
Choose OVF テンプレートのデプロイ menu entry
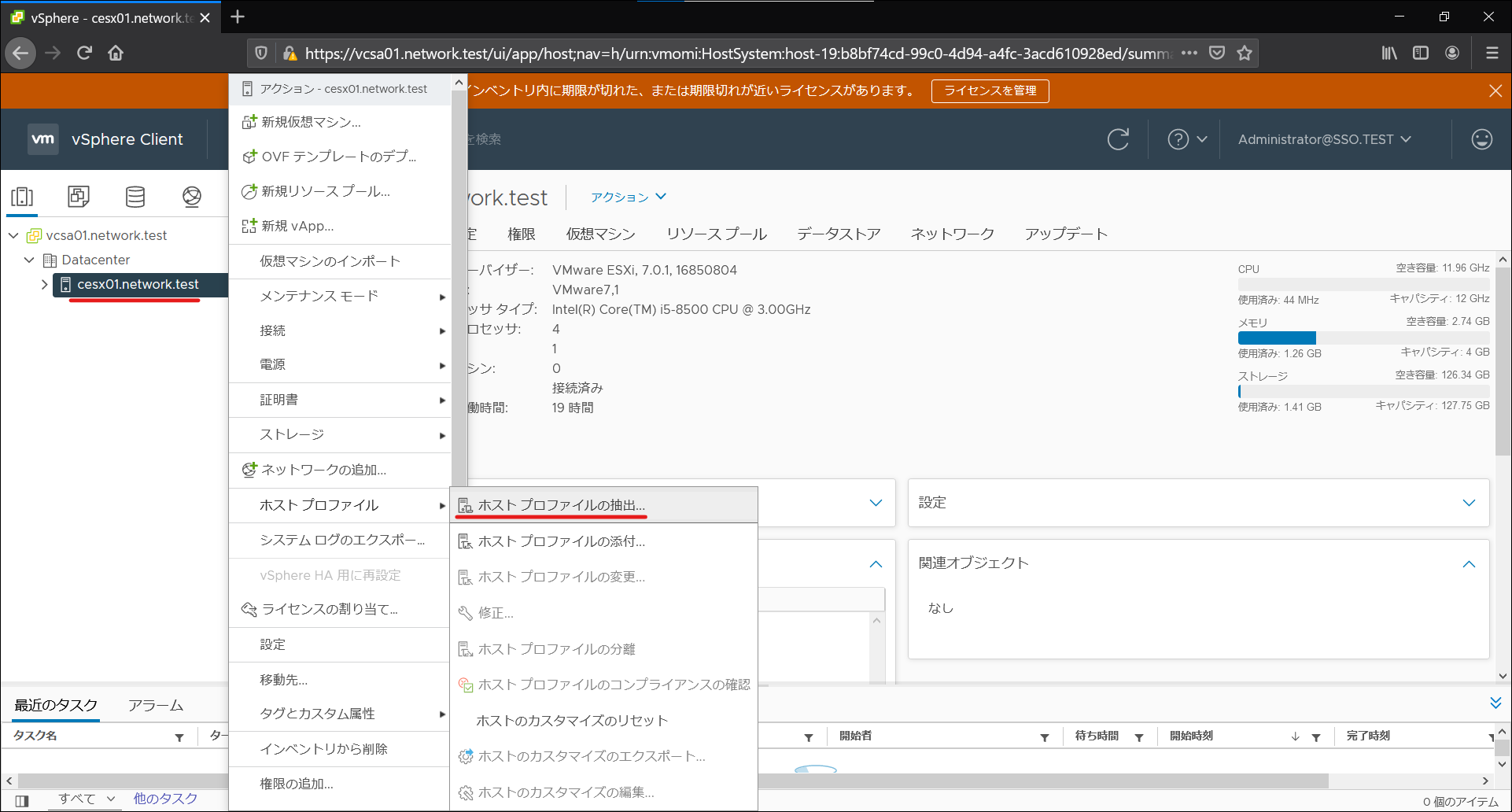coord(341,157)
